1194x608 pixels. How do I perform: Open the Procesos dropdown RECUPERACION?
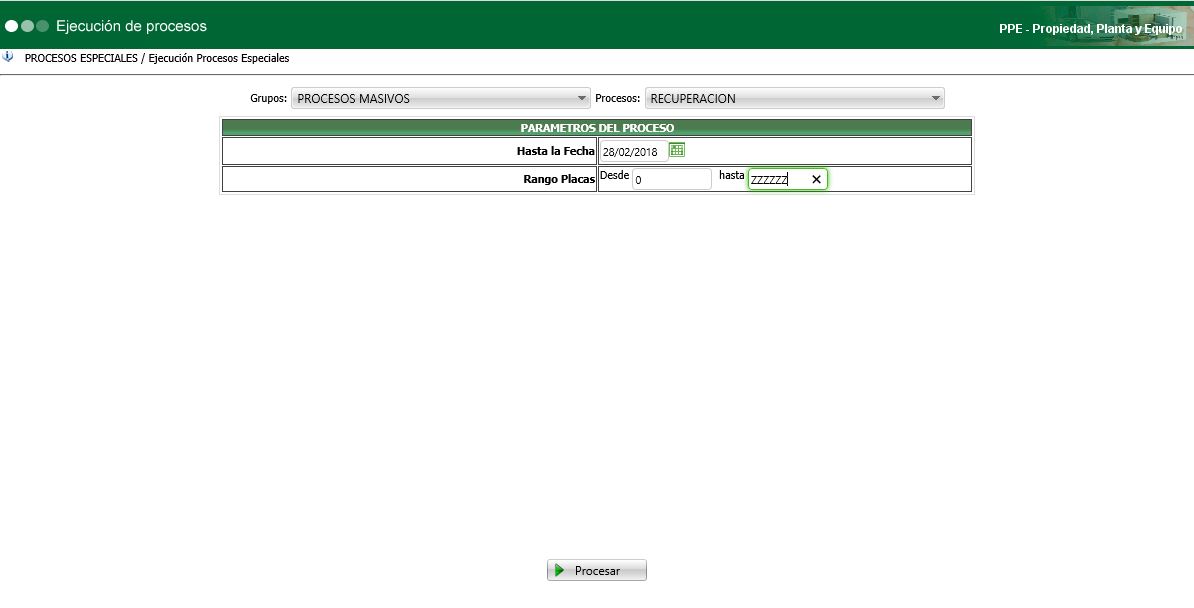click(x=794, y=98)
